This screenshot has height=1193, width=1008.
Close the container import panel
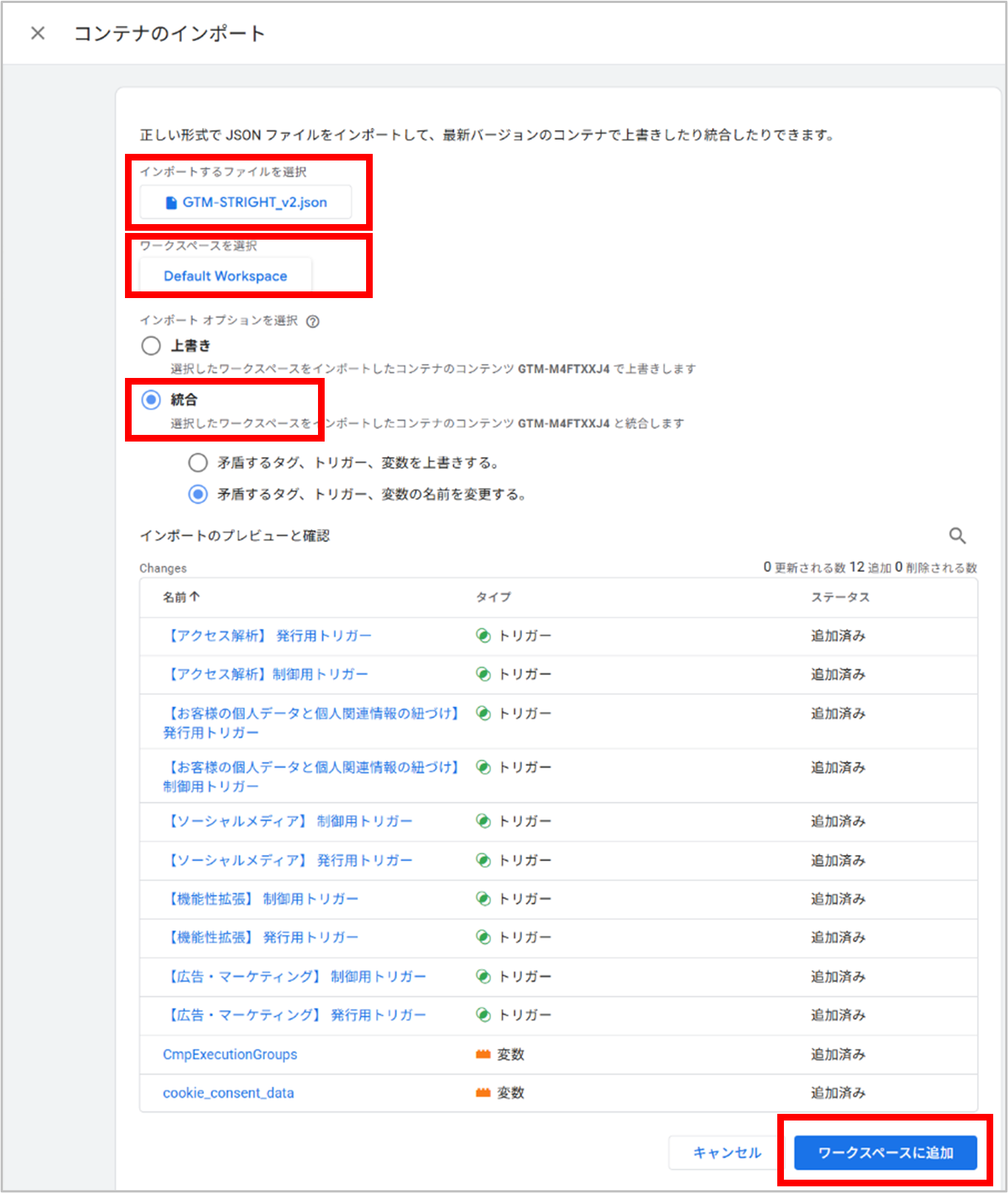click(38, 33)
